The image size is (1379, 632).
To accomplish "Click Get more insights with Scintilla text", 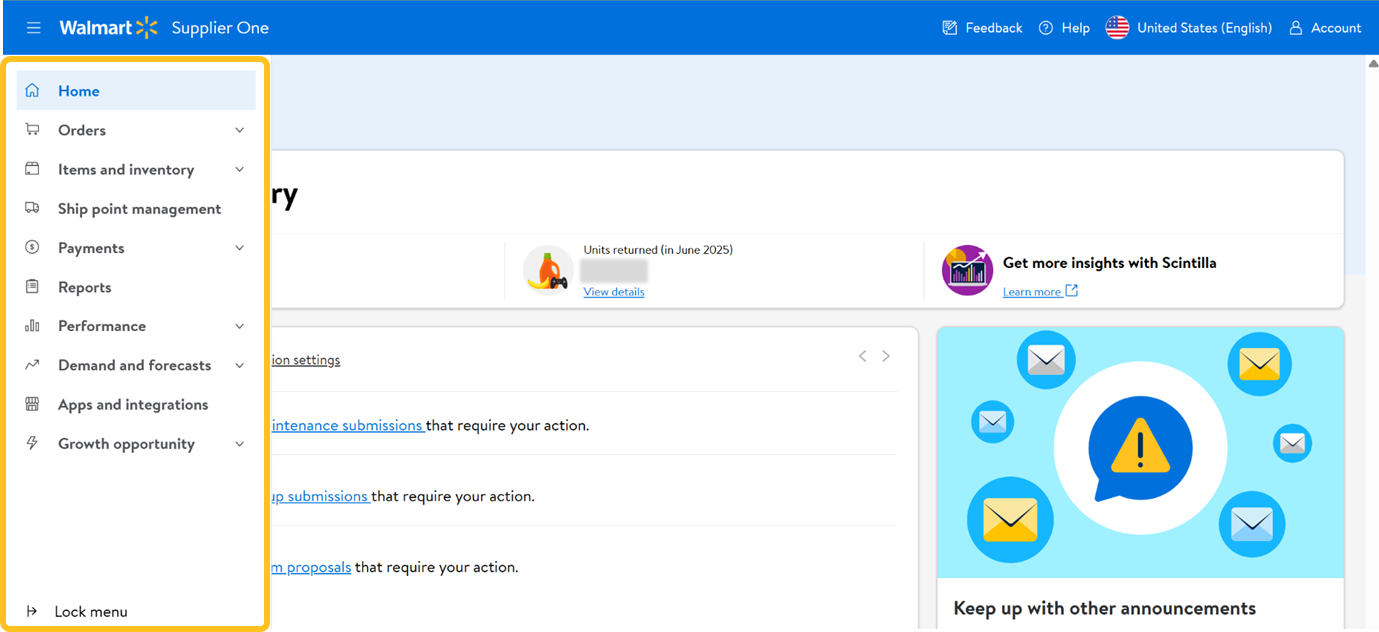I will coord(1110,263).
